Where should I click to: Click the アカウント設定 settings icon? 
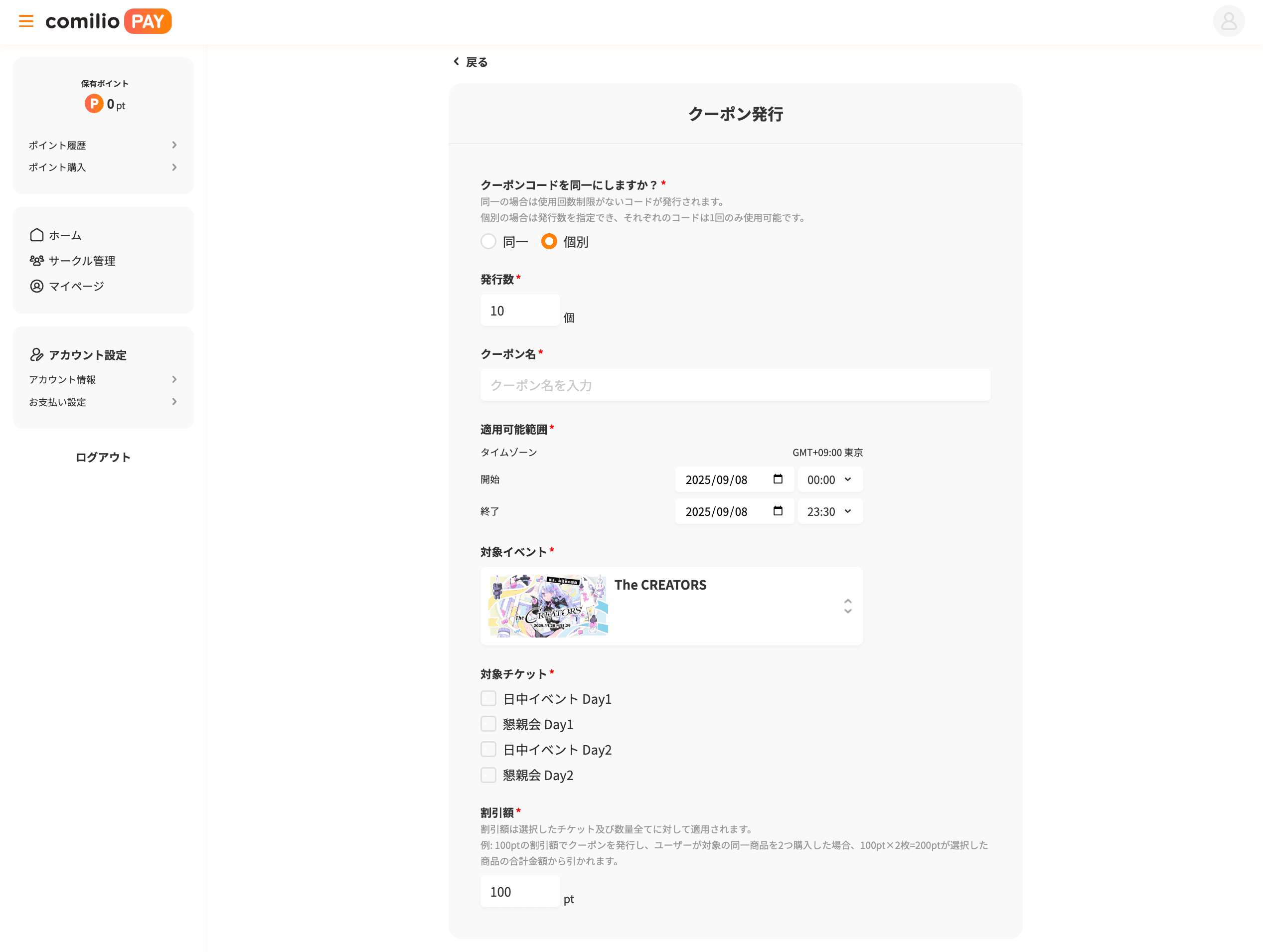coord(36,355)
